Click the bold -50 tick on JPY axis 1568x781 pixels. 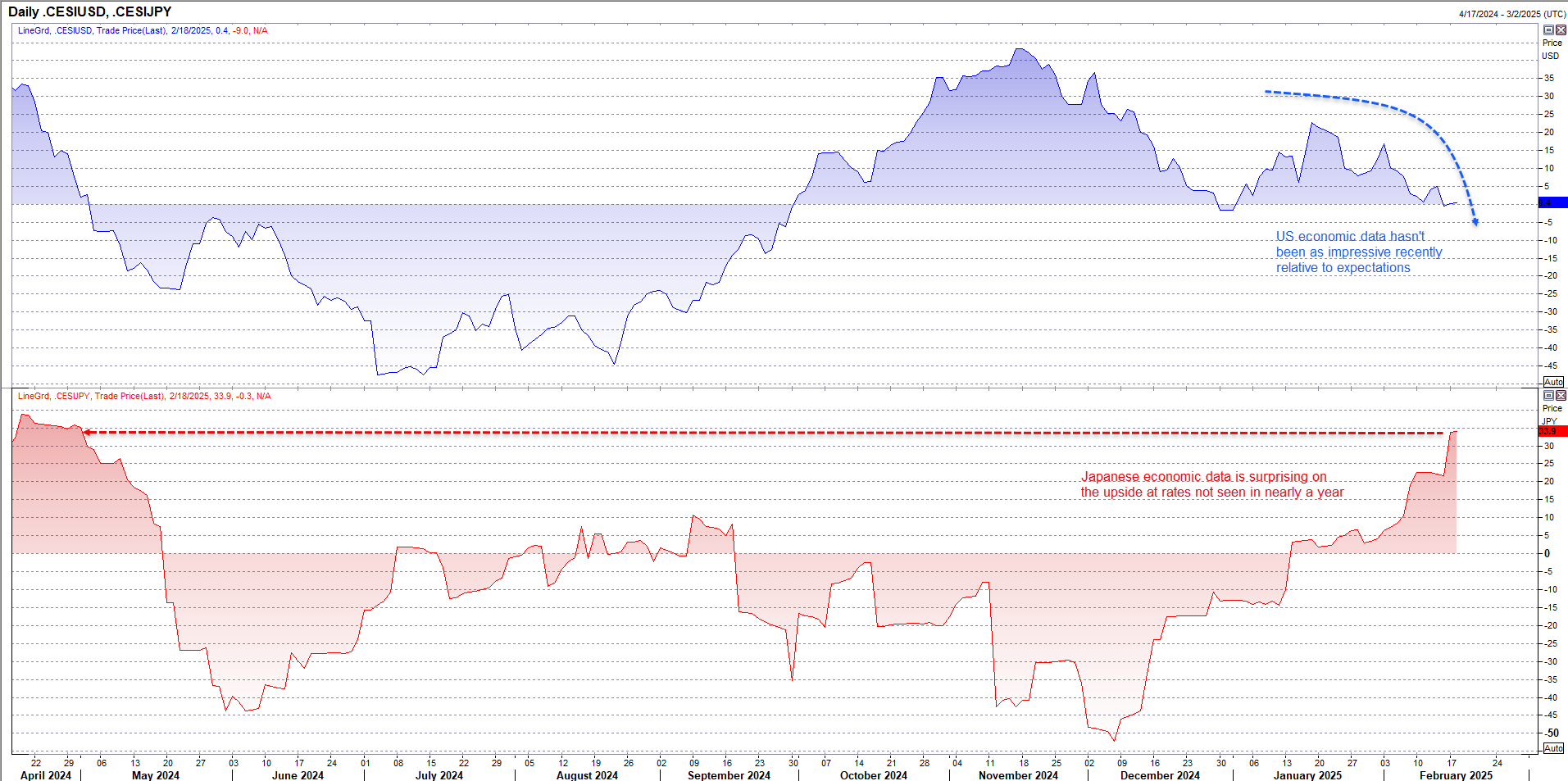pos(1552,733)
